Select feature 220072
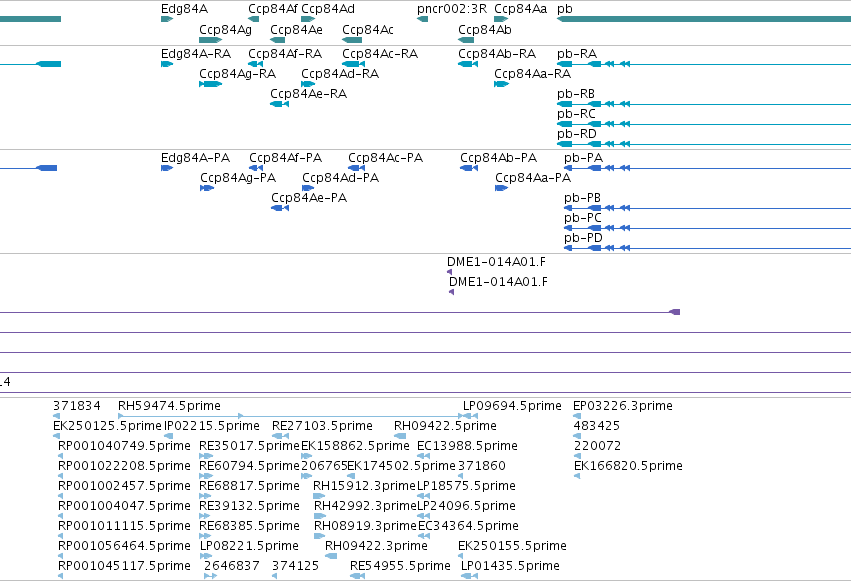The image size is (851, 581). 597,446
